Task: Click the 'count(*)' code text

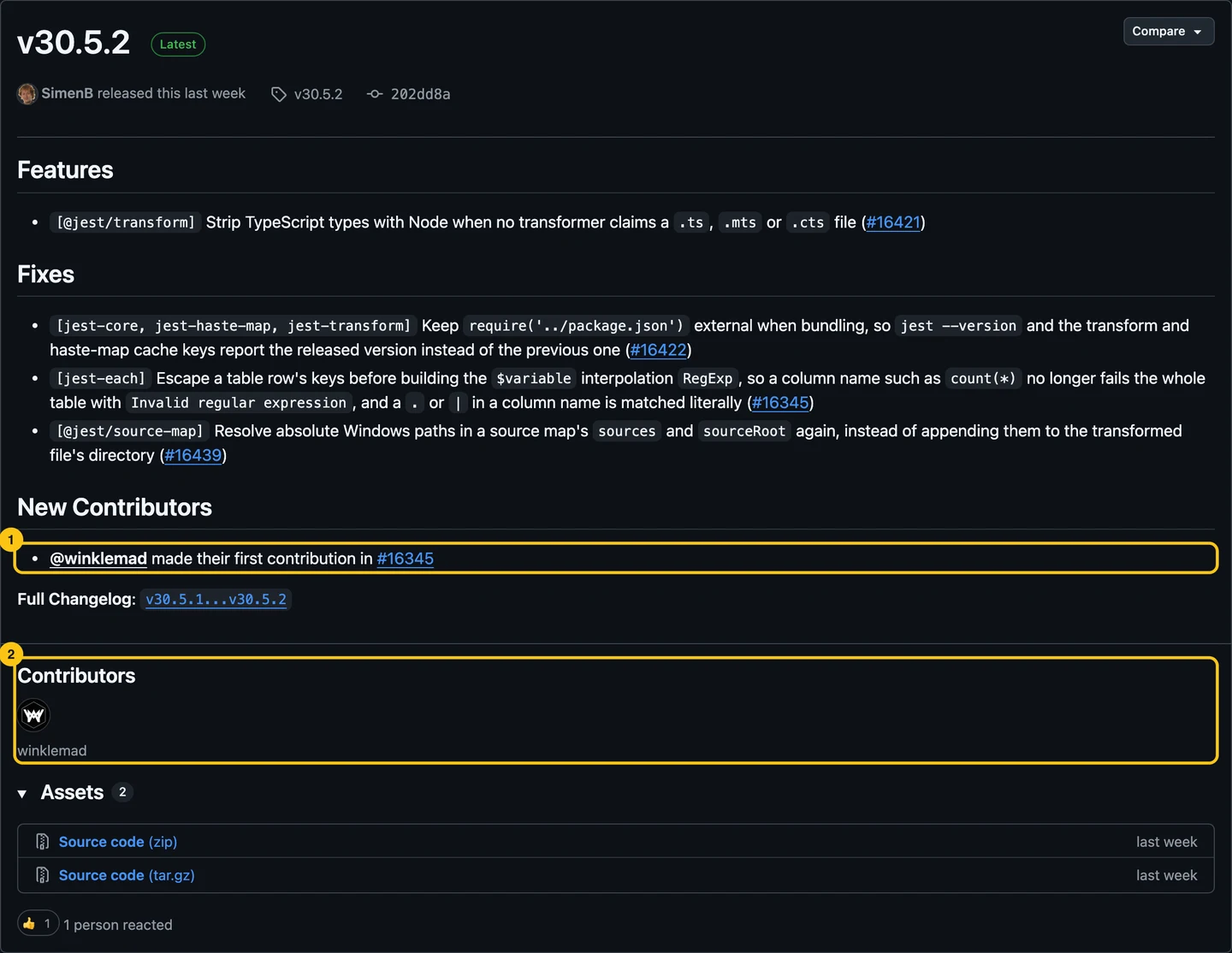Action: [983, 378]
